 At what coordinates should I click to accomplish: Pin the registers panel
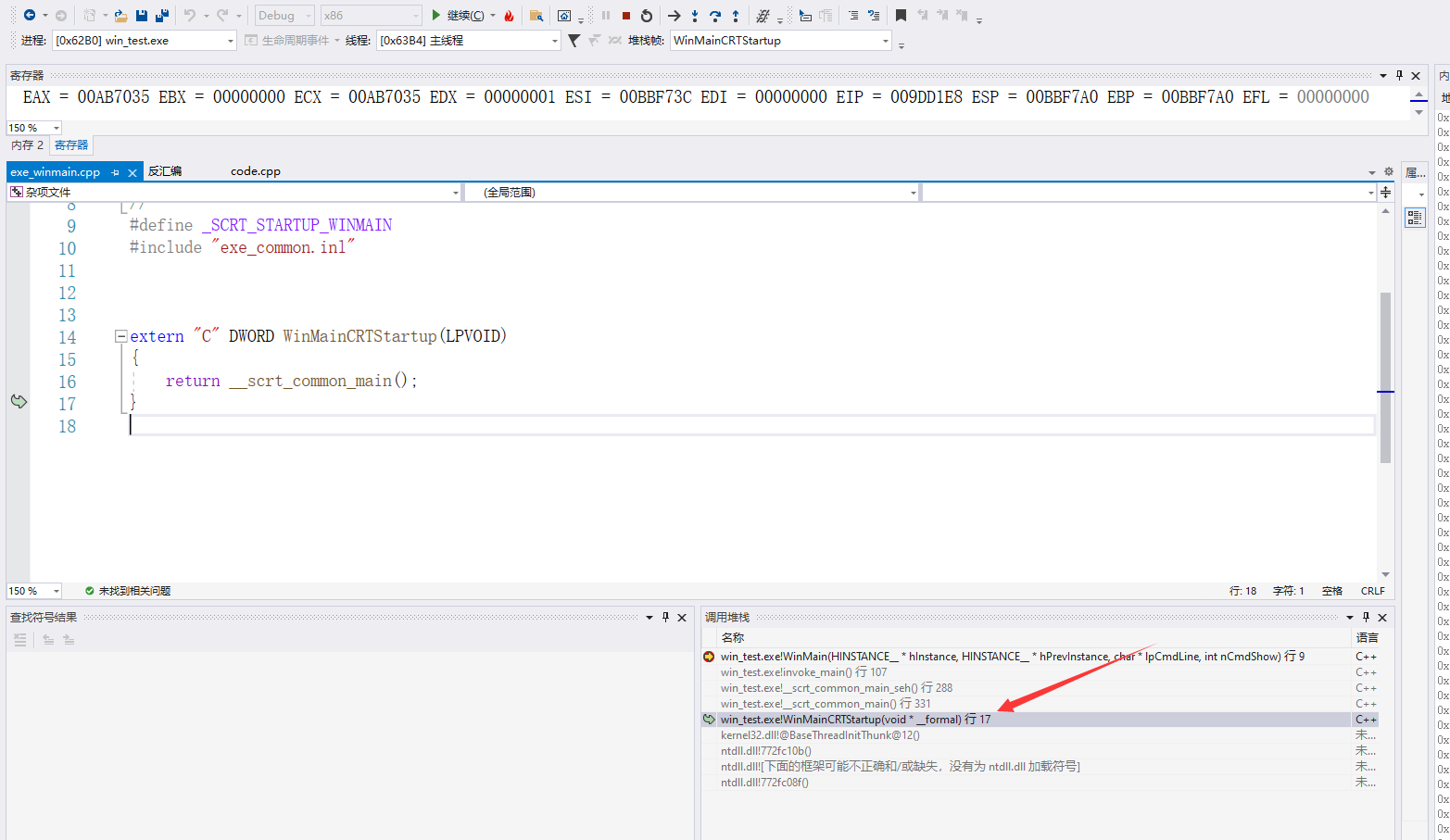(1400, 75)
